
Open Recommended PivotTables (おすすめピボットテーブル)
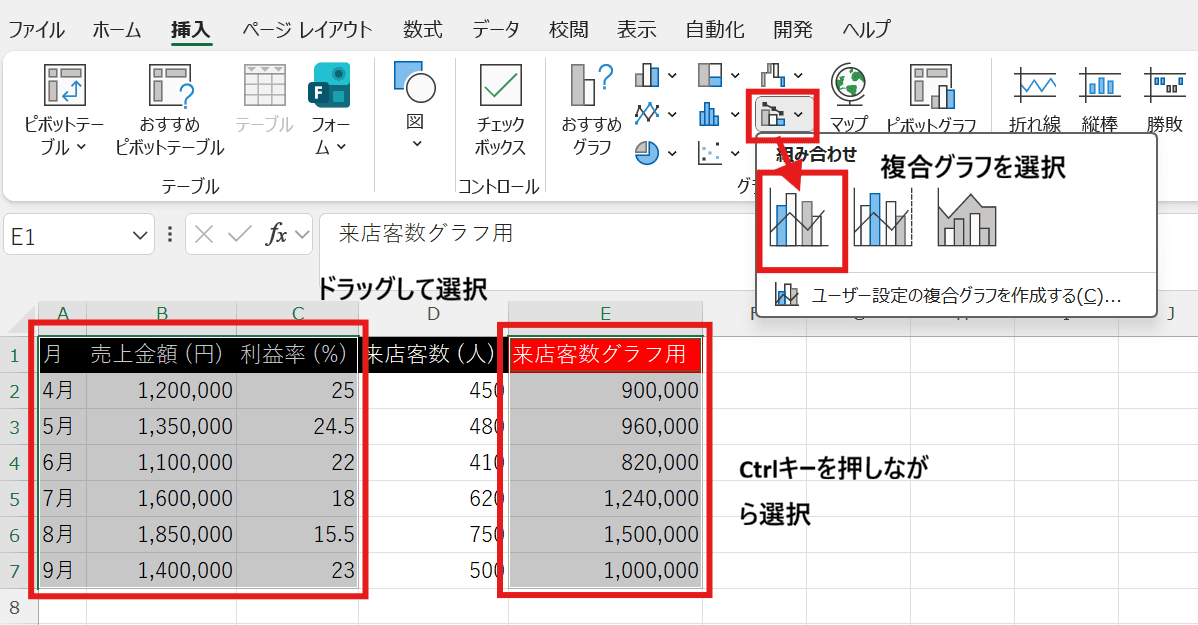[x=169, y=86]
